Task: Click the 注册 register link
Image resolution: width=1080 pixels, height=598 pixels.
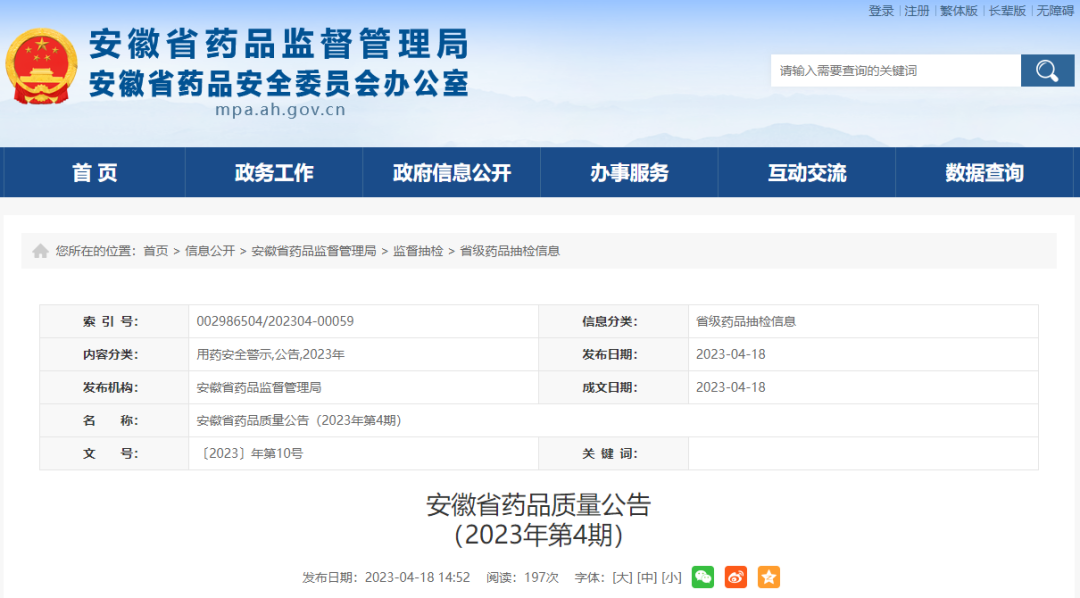Action: coord(917,11)
